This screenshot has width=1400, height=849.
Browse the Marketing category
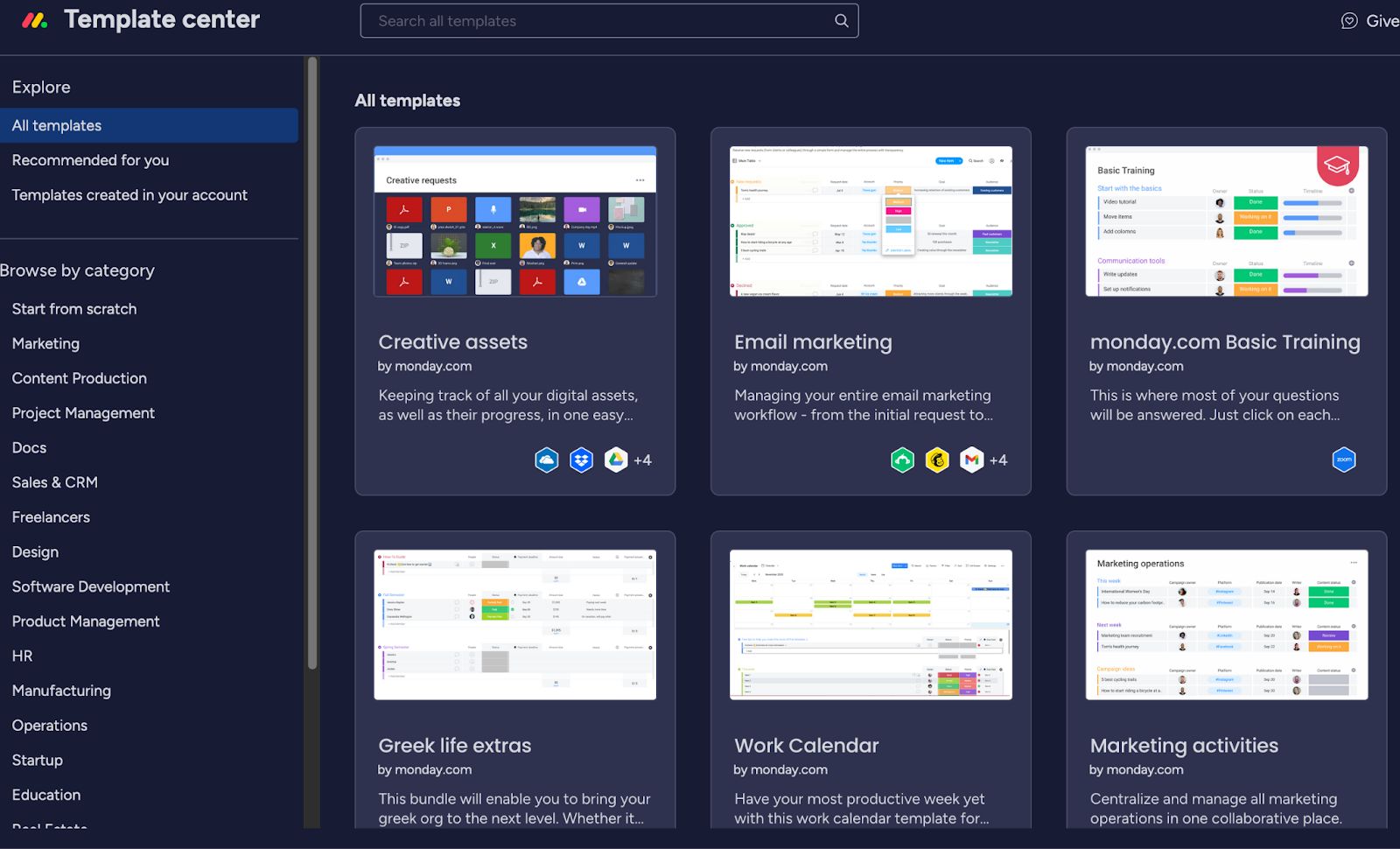point(45,344)
